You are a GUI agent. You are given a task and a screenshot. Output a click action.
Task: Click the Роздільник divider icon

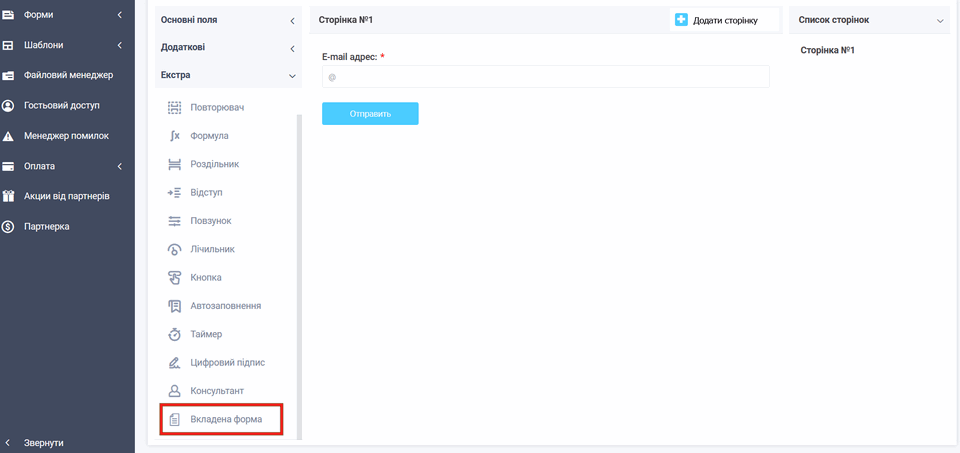click(x=174, y=164)
